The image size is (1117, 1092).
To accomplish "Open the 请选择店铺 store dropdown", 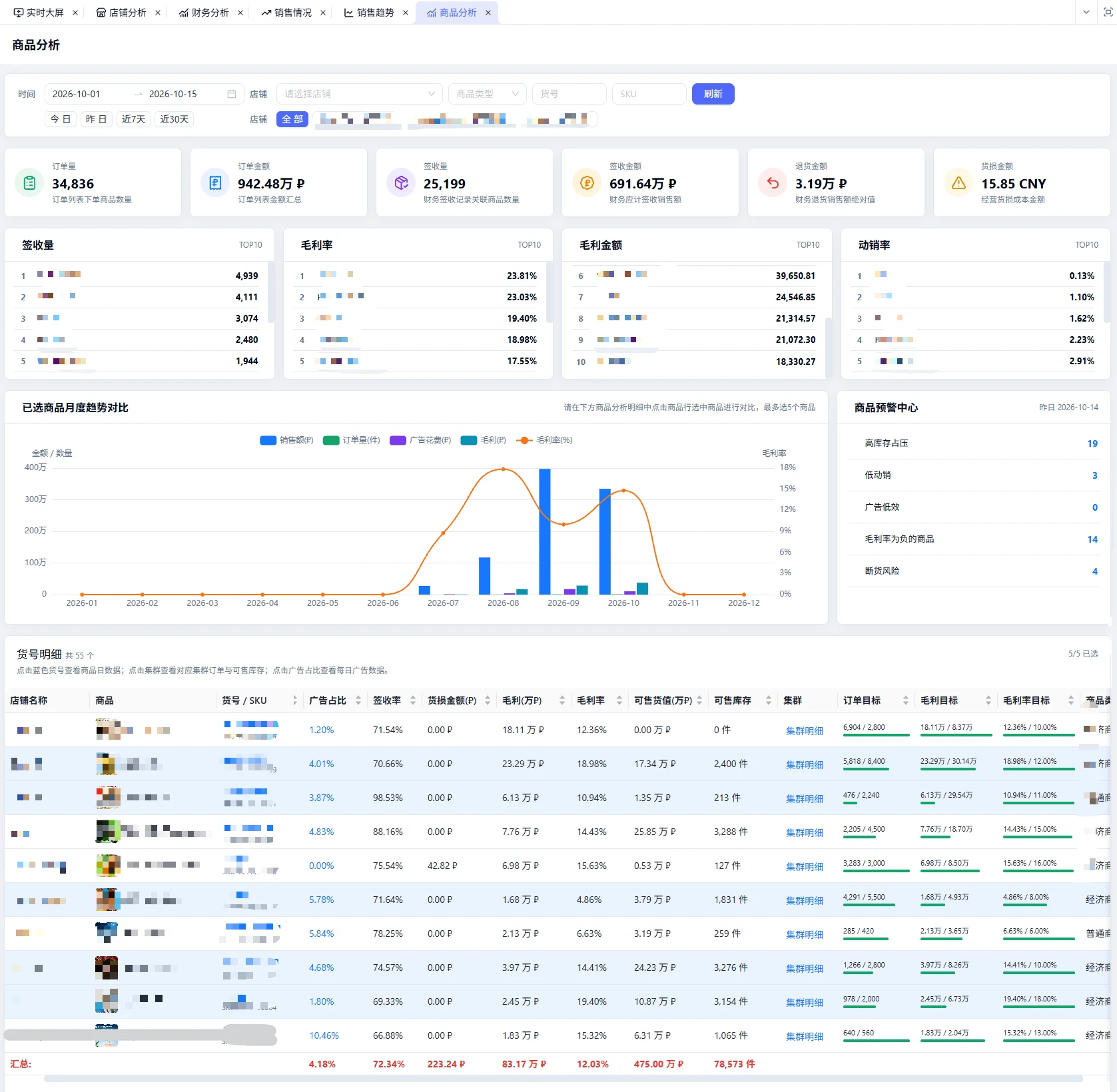I will tap(360, 94).
